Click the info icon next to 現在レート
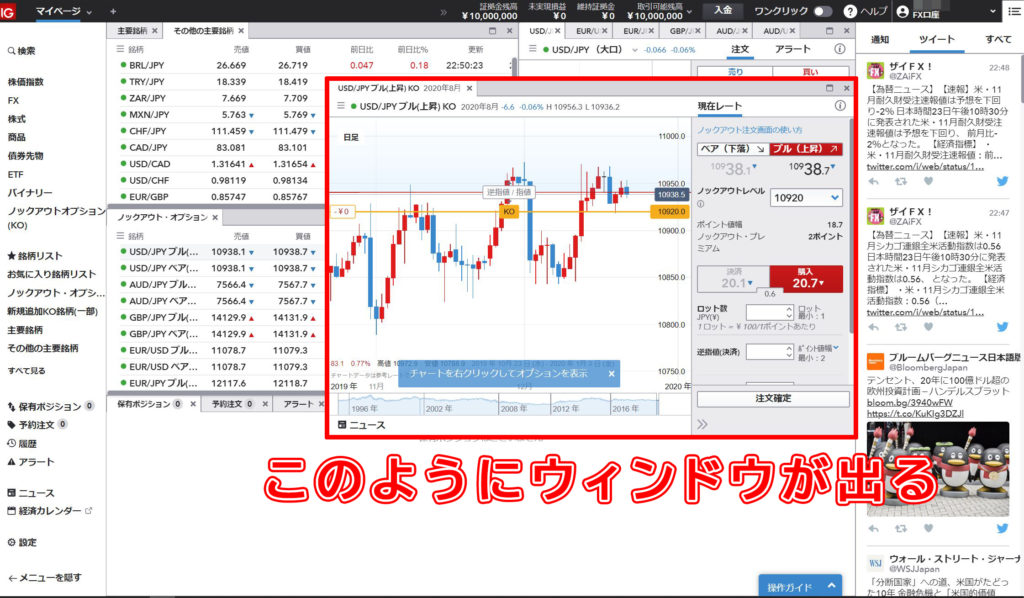Screen dimensions: 1024x598 [840, 106]
